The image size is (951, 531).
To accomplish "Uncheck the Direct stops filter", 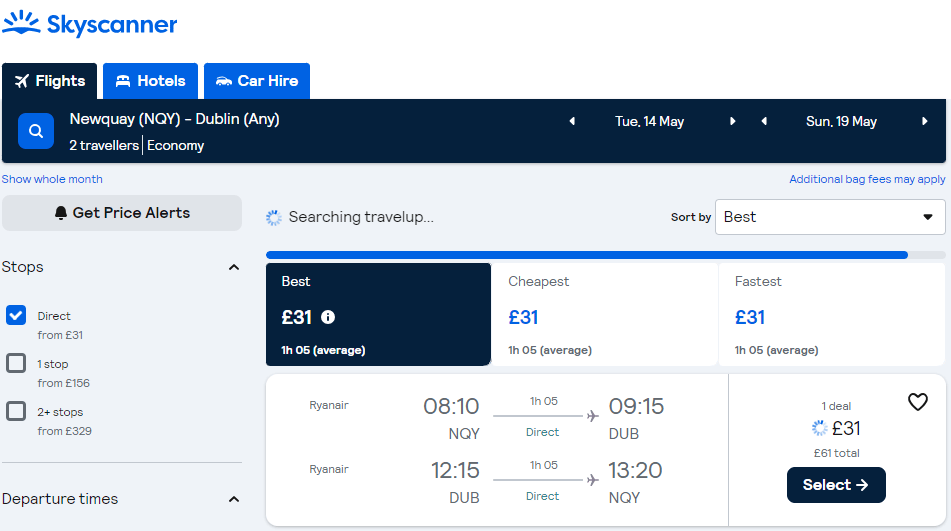I will tap(16, 315).
